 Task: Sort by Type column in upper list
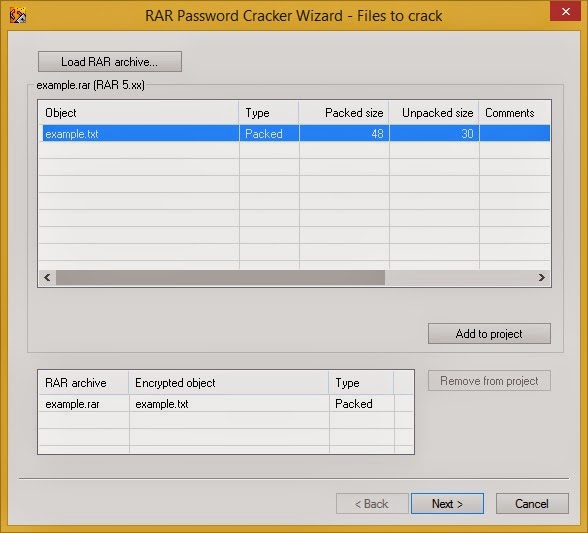coord(269,113)
